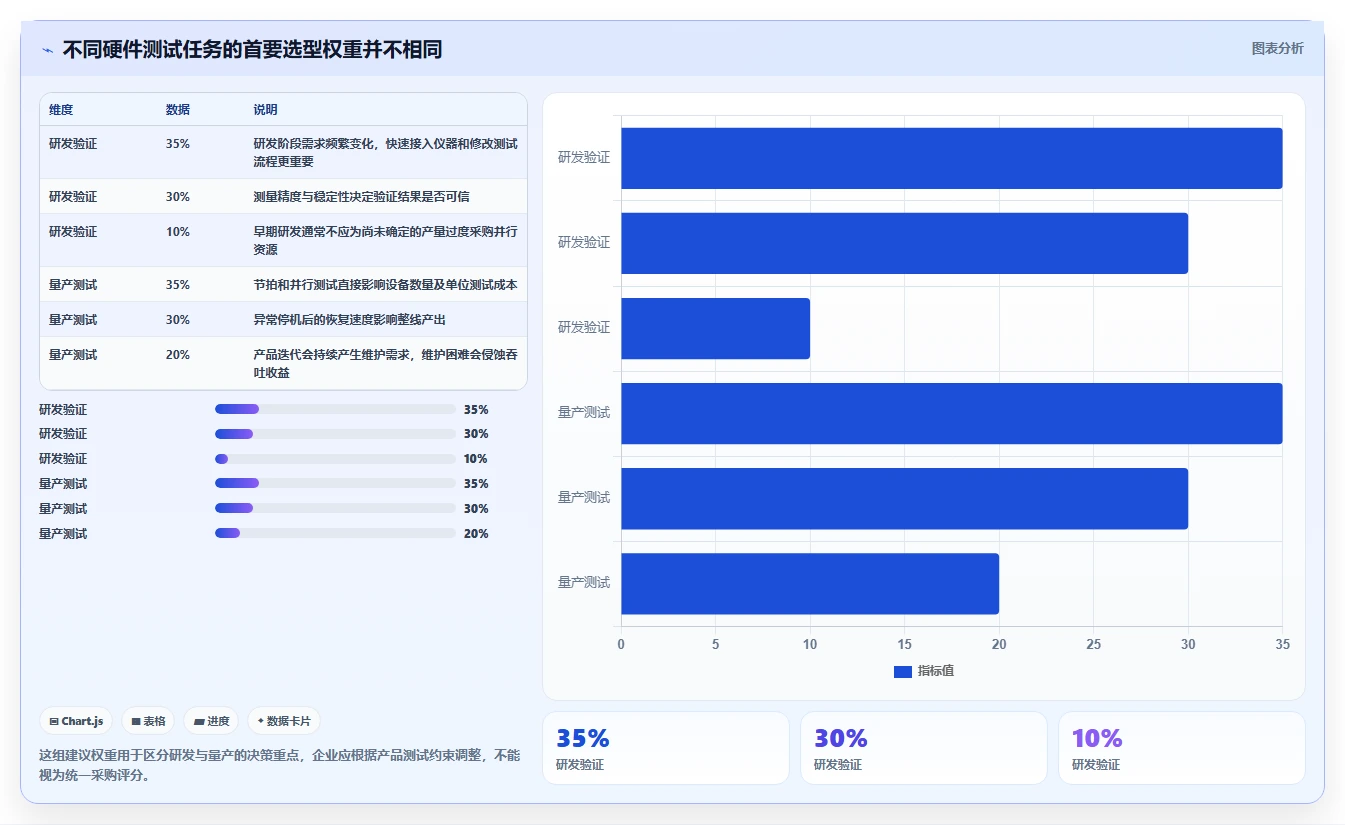Click the 35% 研发验证 summary card
The height and width of the screenshot is (825, 1345).
tap(666, 748)
